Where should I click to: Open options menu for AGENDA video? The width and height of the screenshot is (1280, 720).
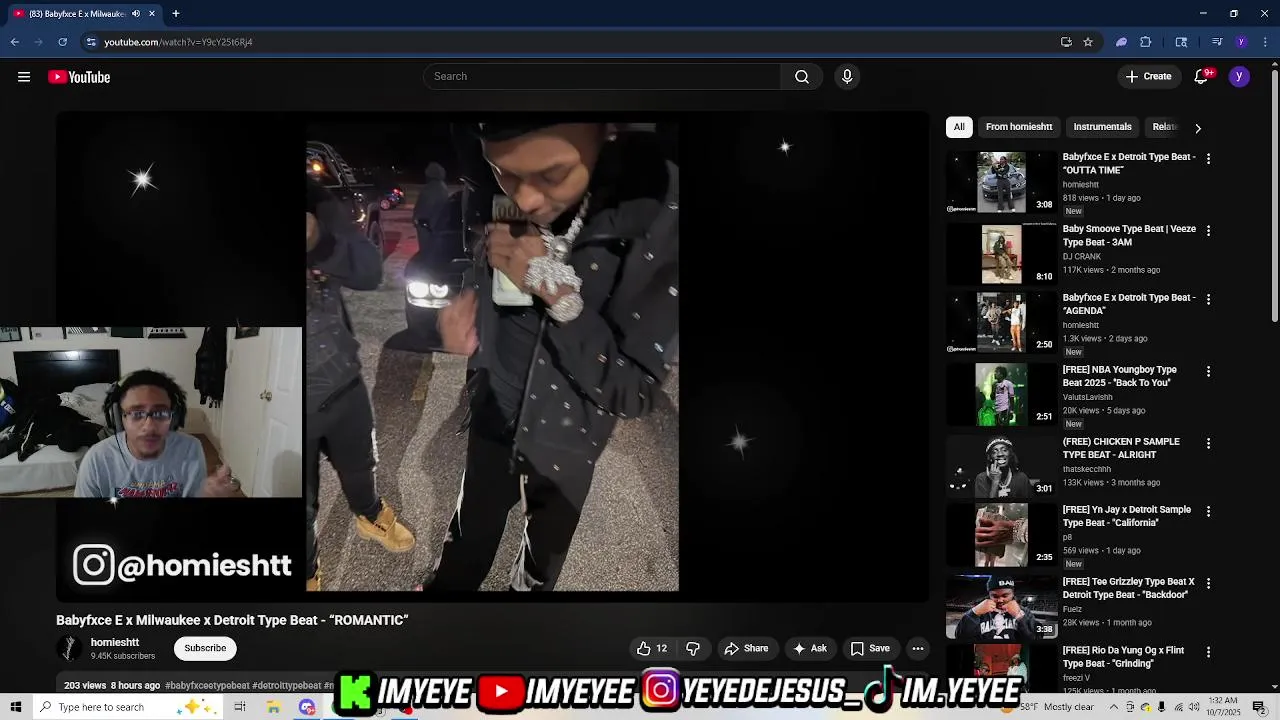1208,300
